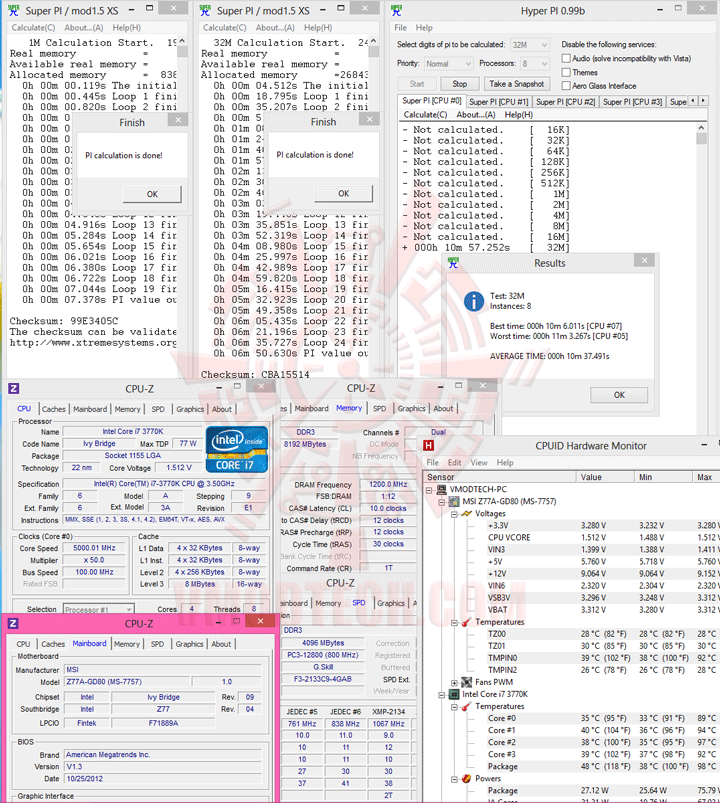
Task: Open Calculate menu in first Super PI window
Action: pyautogui.click(x=33, y=28)
